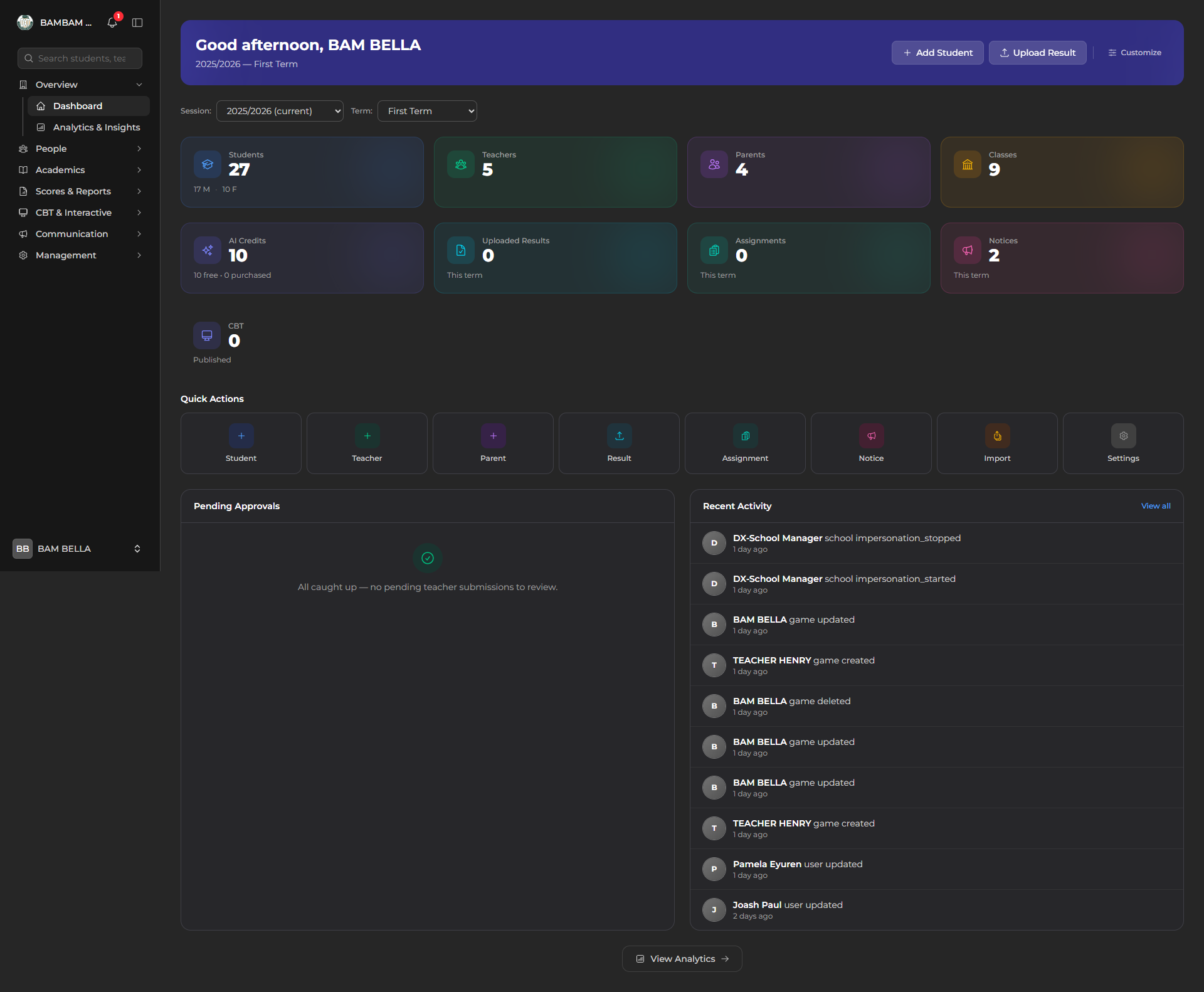Image resolution: width=1204 pixels, height=992 pixels.
Task: Open Analytics & Insights in sidebar
Action: pos(88,127)
